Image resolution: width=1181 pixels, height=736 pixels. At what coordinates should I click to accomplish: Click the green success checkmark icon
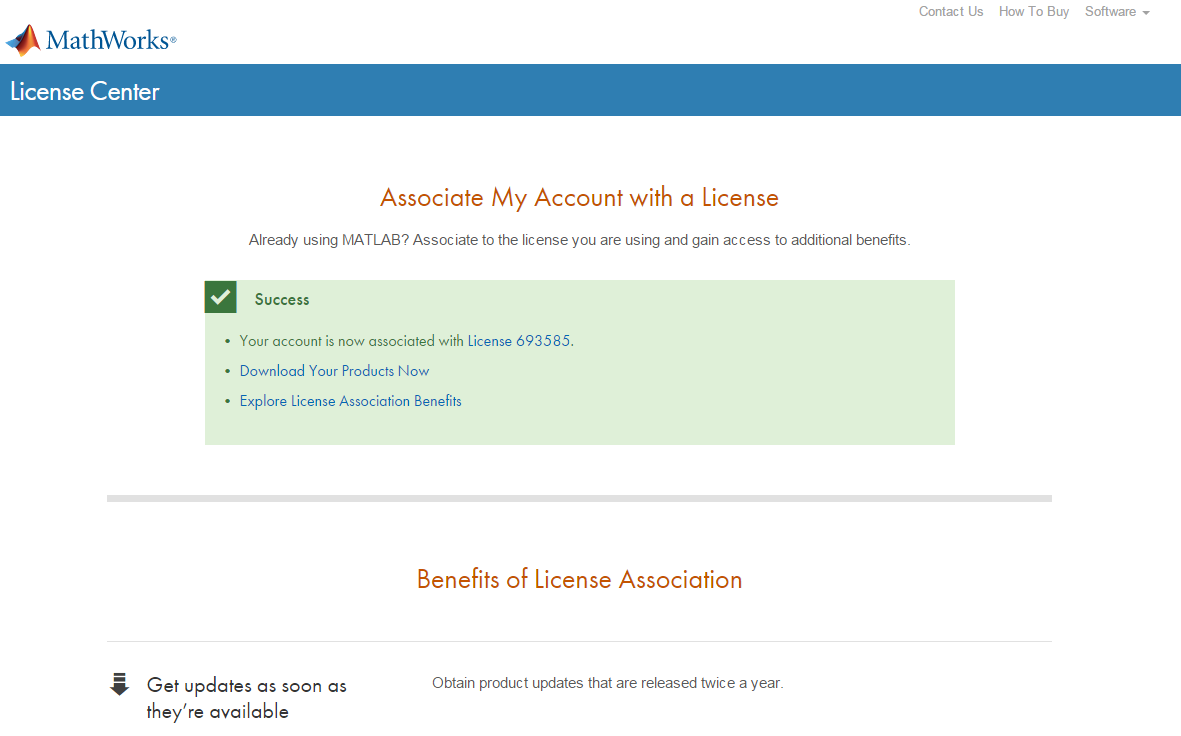point(221,297)
